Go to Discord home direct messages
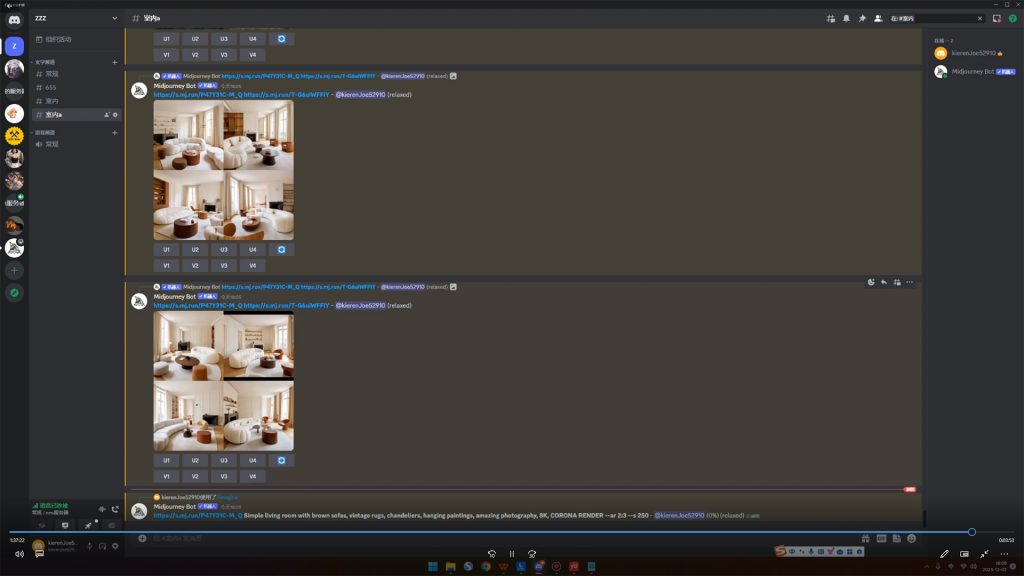The width and height of the screenshot is (1024, 576). point(14,19)
